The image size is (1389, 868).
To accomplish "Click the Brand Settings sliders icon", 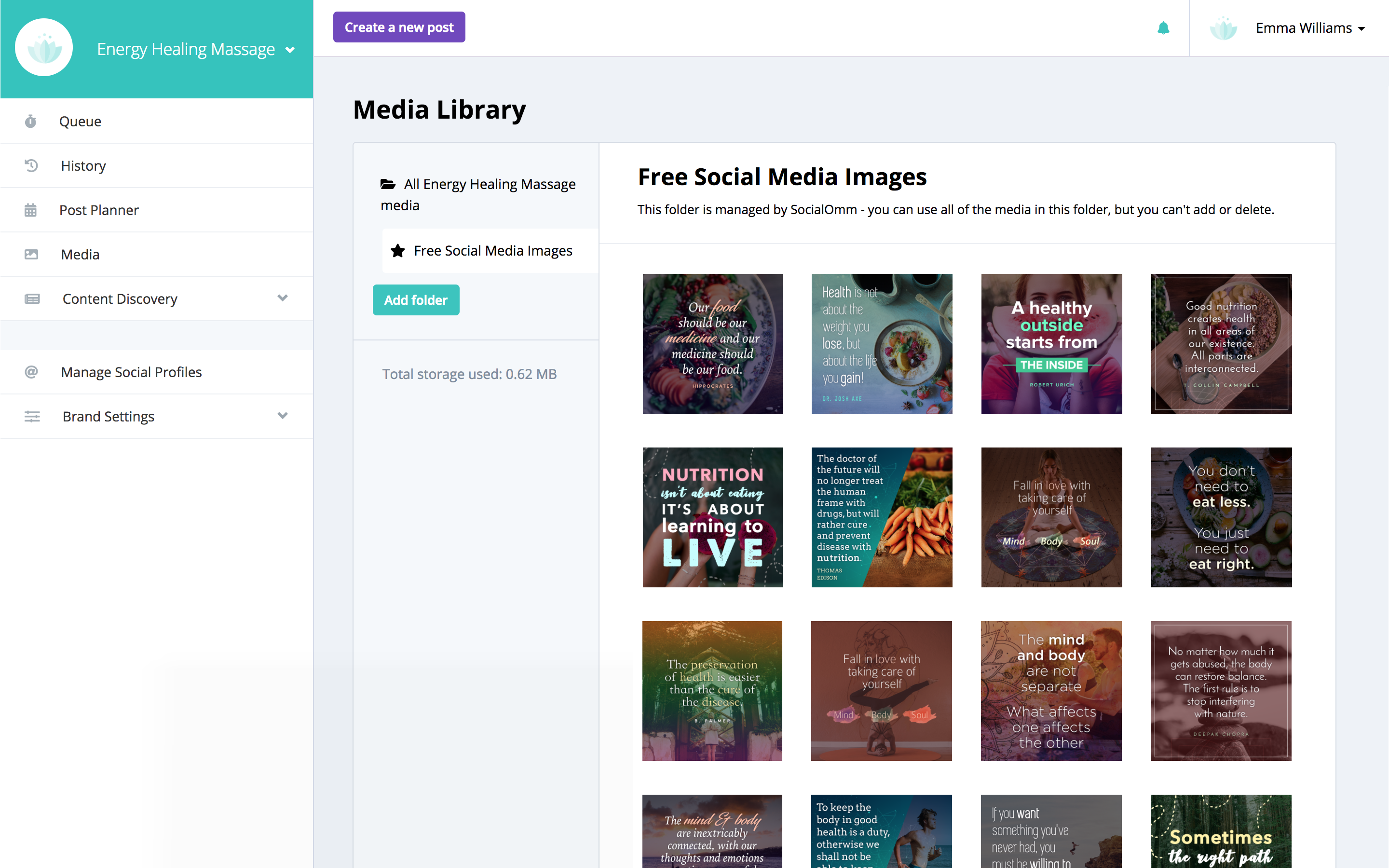I will (x=32, y=416).
